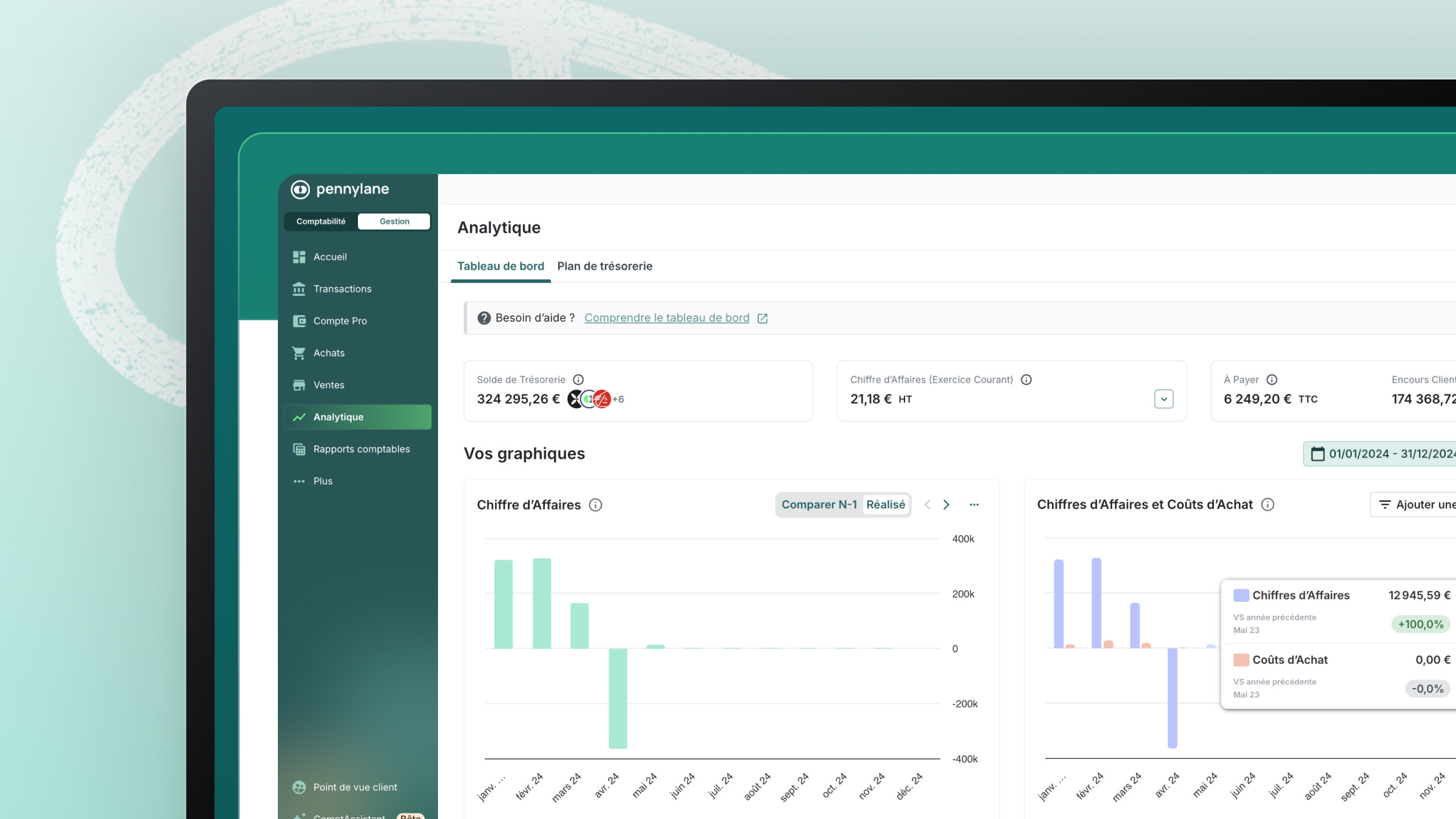
Task: Open Accueil in the sidebar
Action: [x=357, y=257]
